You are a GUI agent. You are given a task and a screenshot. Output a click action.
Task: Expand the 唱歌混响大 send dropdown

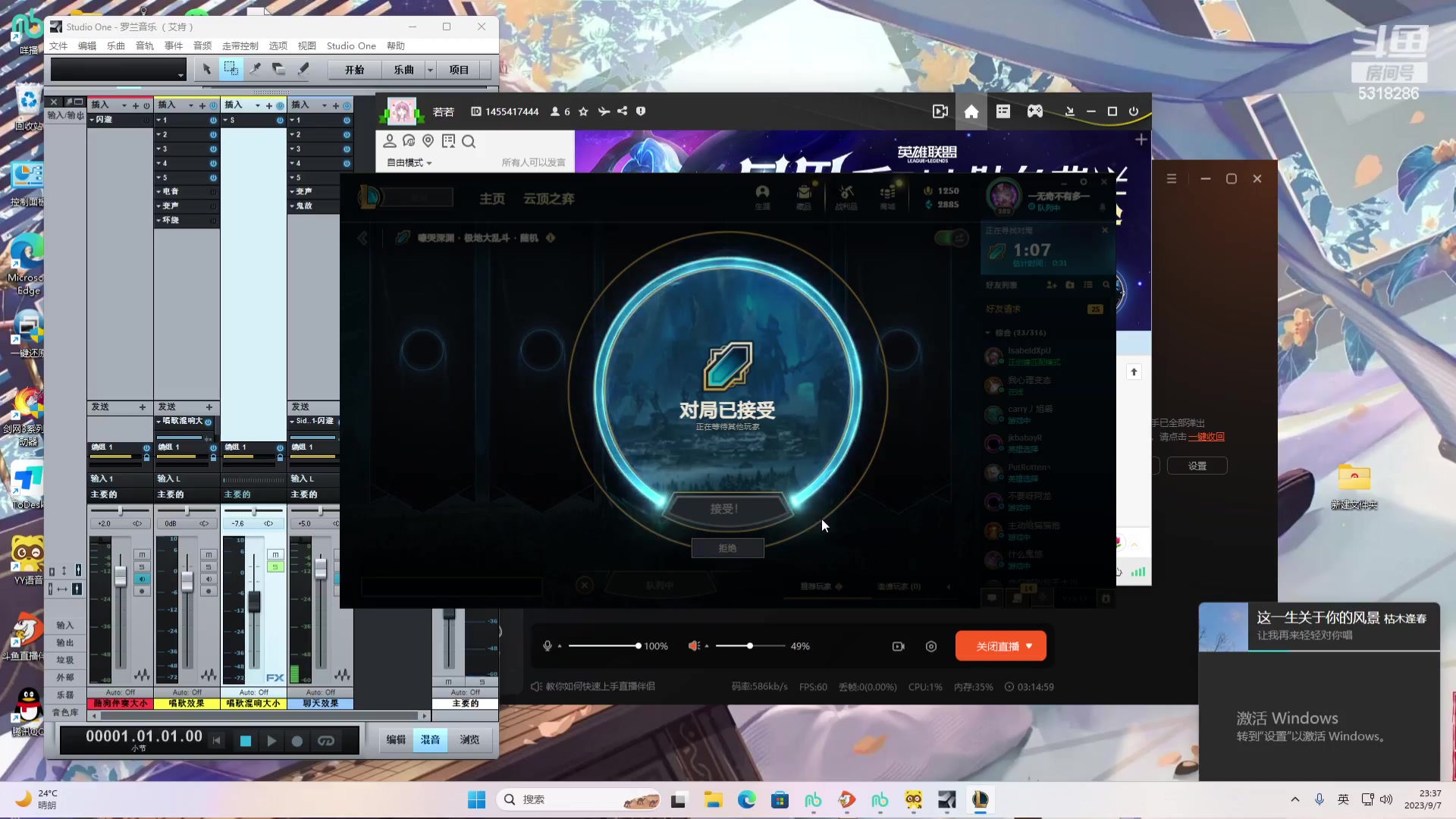pos(159,421)
